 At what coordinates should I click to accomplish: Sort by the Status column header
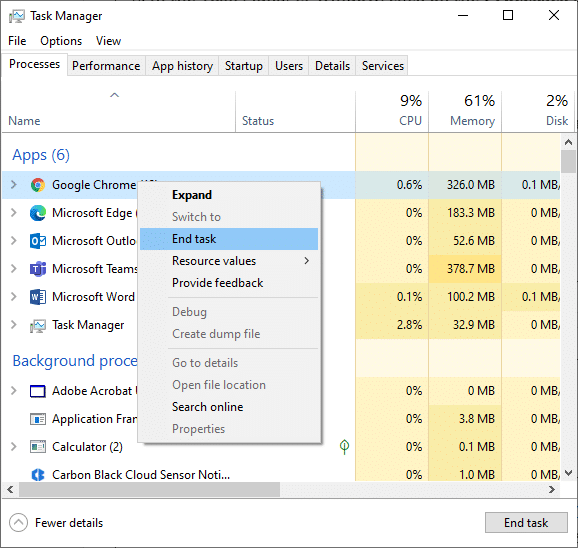coord(295,111)
